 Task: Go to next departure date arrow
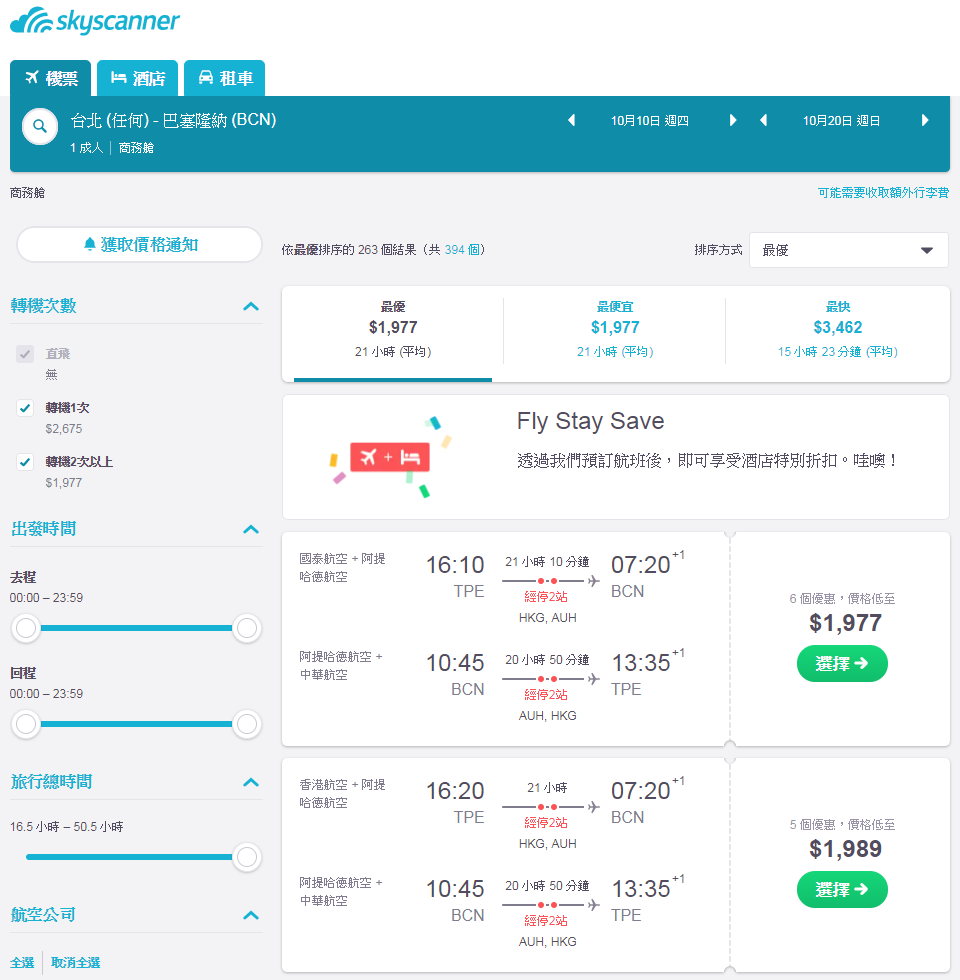click(x=733, y=121)
